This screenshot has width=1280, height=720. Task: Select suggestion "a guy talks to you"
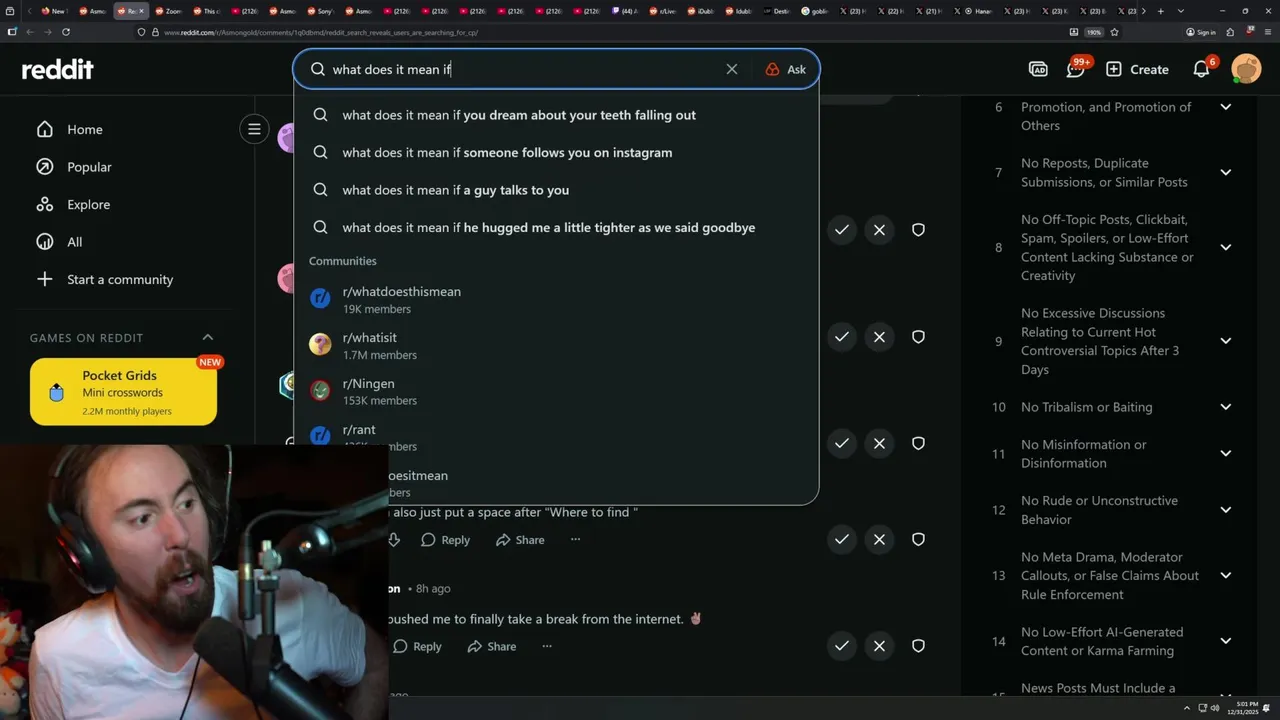pos(556,190)
